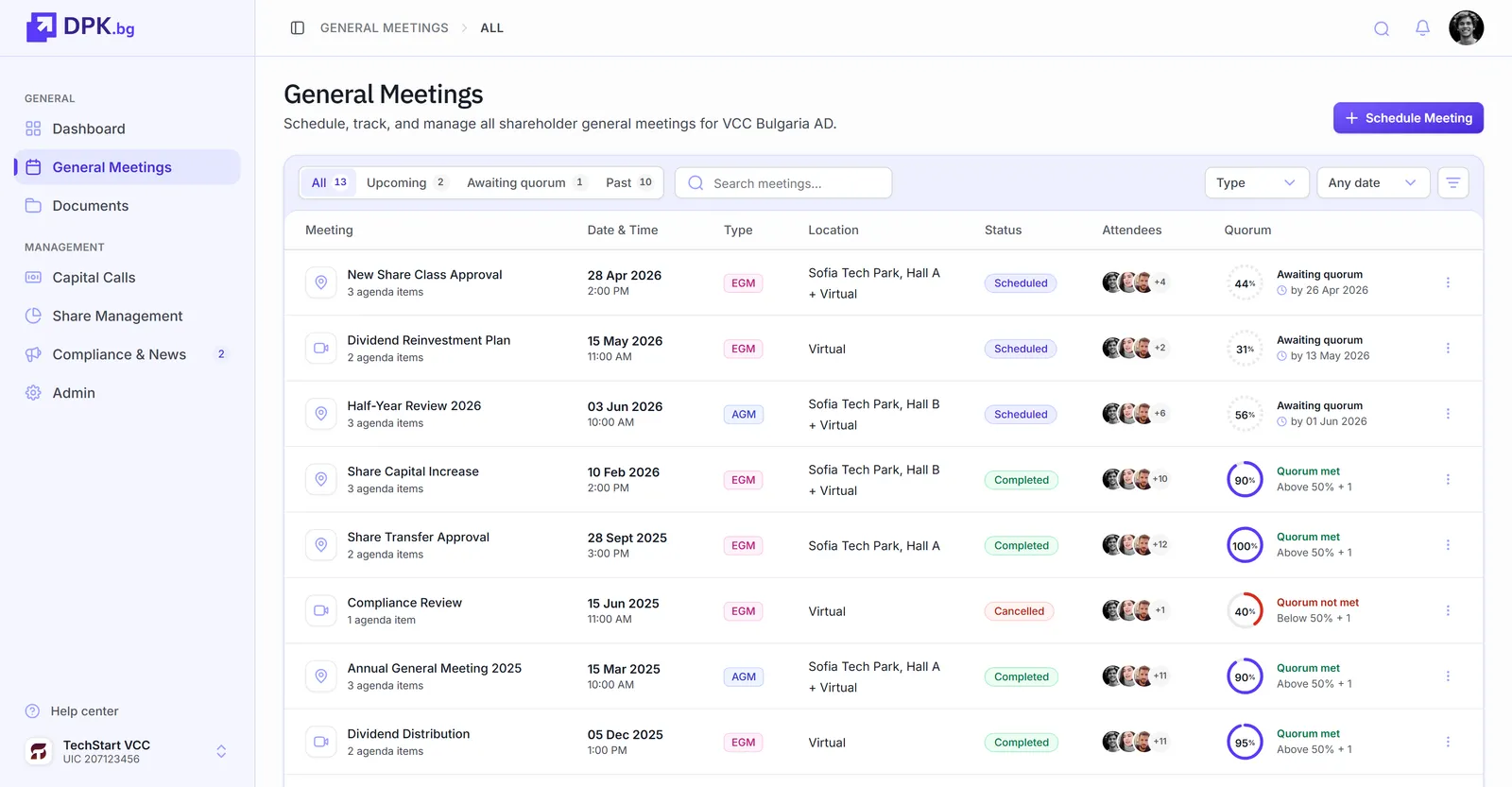Click the Compliance & News count badge

[x=221, y=354]
